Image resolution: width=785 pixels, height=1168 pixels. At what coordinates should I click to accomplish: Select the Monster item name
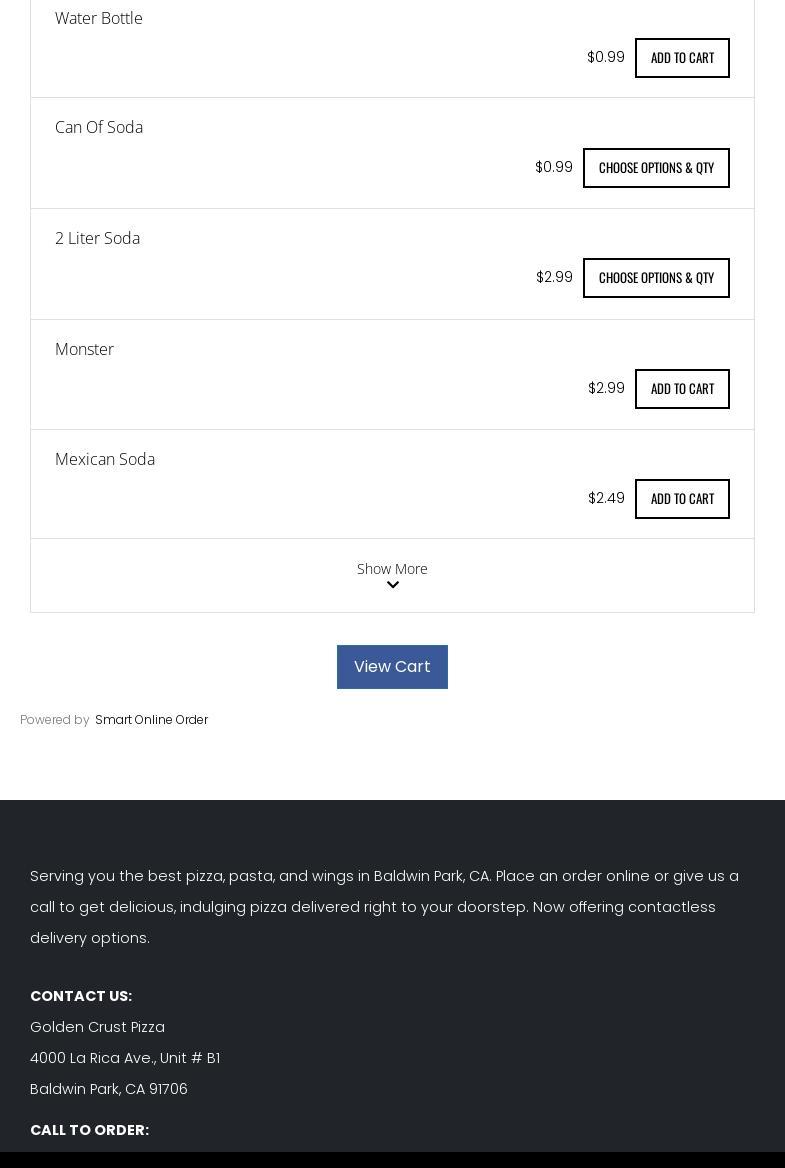[84, 349]
